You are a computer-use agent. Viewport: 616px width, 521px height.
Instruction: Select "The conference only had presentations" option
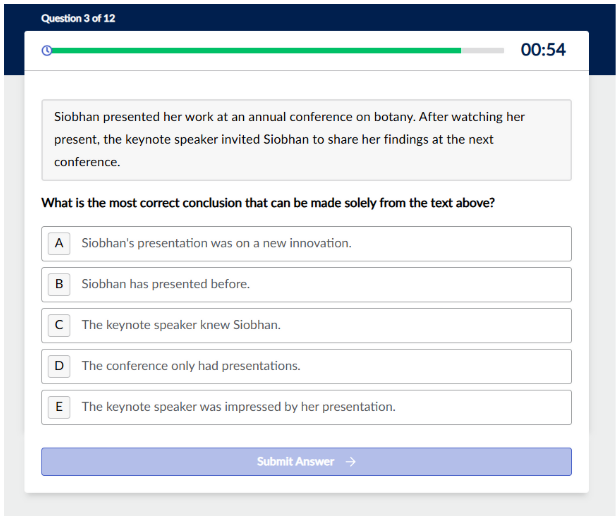pyautogui.click(x=191, y=366)
